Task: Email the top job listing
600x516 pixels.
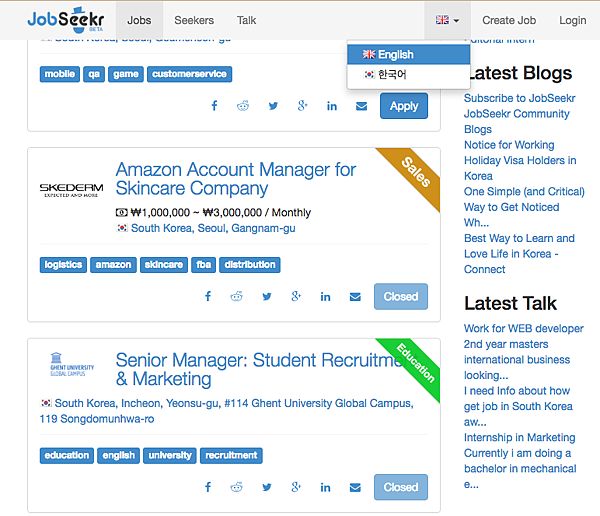Action: pyautogui.click(x=361, y=106)
